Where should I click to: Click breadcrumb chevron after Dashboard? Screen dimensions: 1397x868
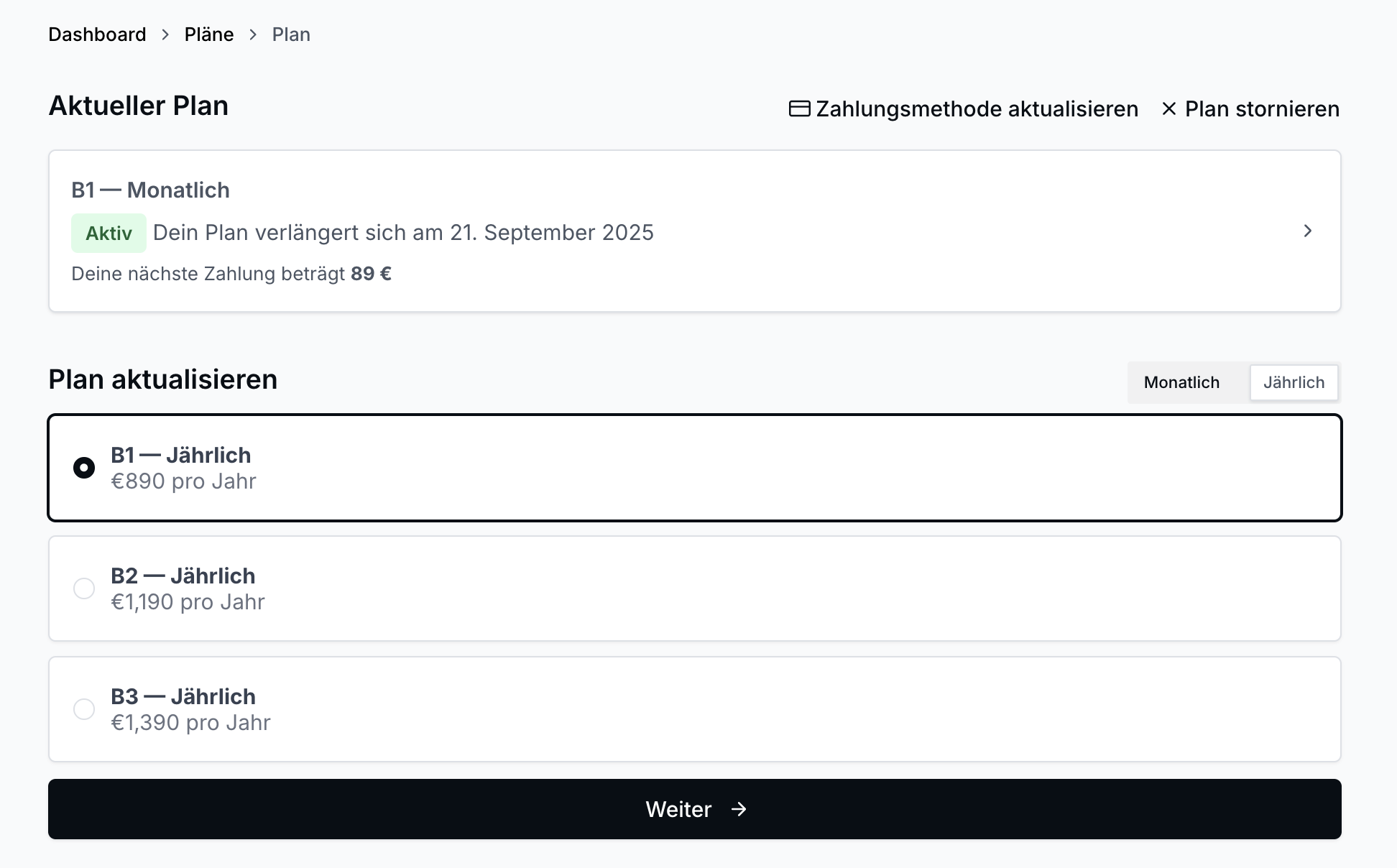click(165, 34)
